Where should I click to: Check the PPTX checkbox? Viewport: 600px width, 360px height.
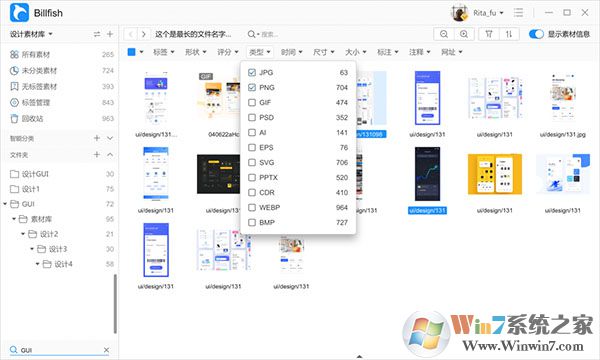pos(252,178)
